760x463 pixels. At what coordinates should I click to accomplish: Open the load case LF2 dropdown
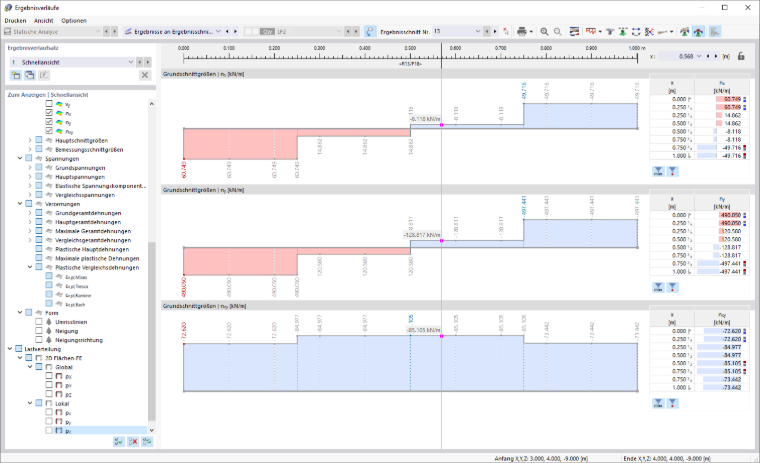tap(339, 32)
